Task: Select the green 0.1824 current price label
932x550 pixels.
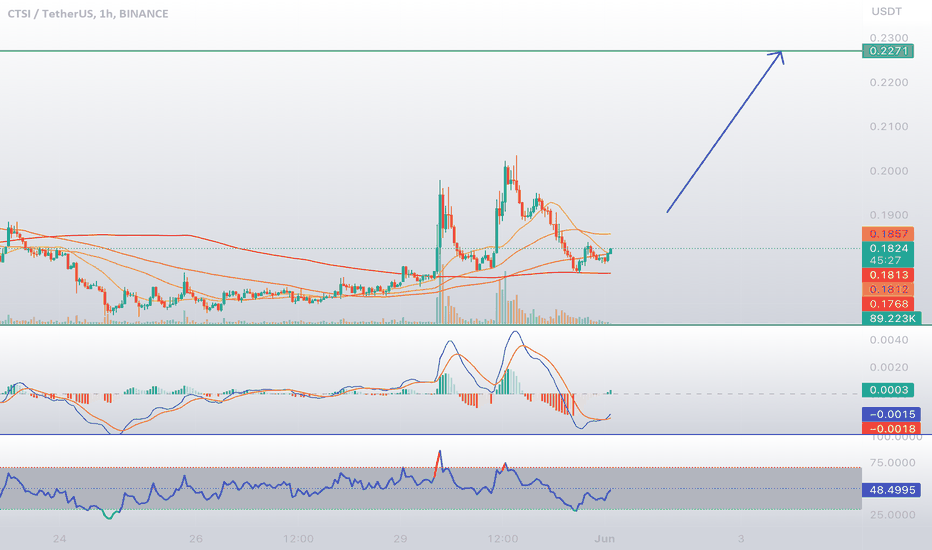Action: (888, 249)
